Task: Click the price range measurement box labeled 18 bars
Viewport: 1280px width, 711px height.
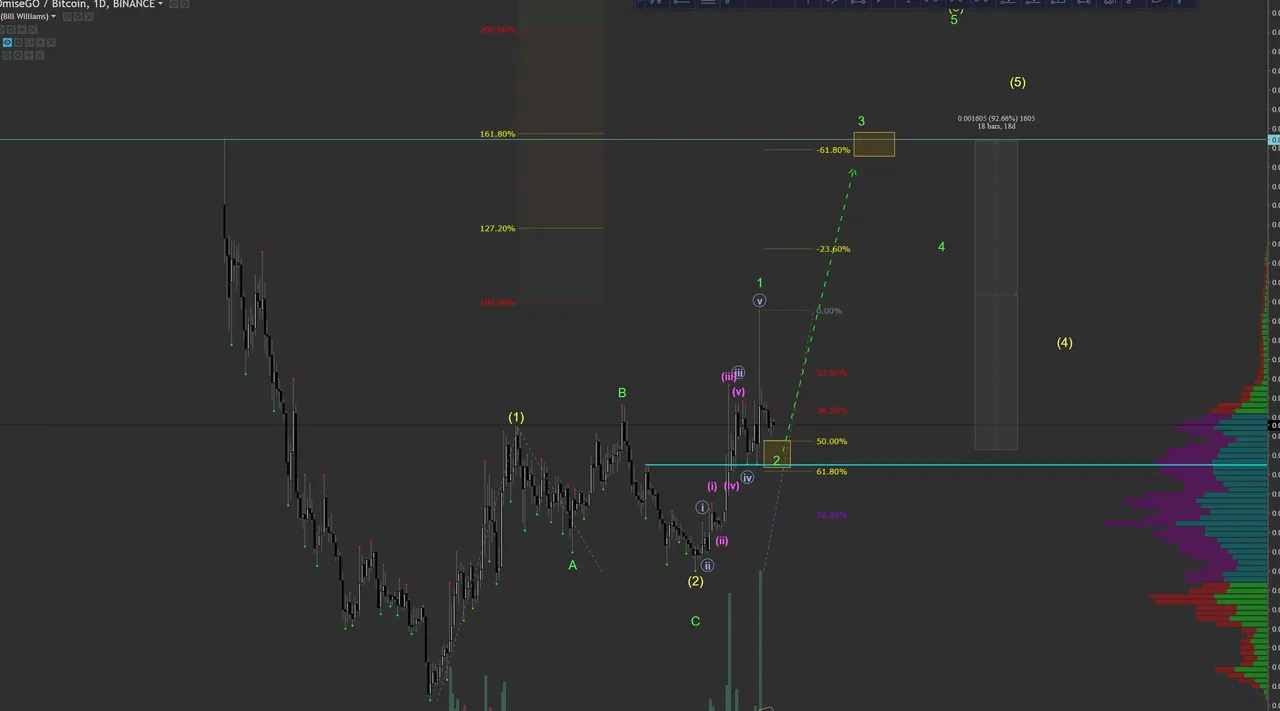Action: click(996, 294)
